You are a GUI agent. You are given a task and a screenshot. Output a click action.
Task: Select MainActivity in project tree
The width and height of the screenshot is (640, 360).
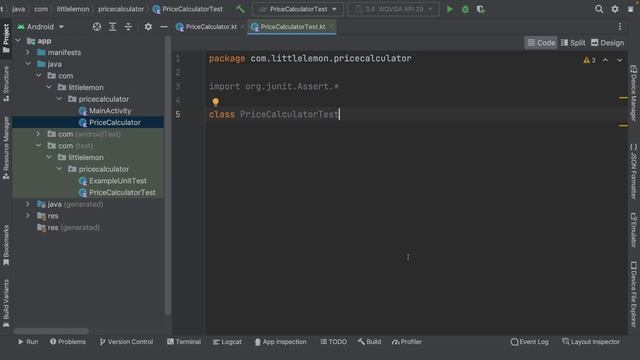click(105, 111)
